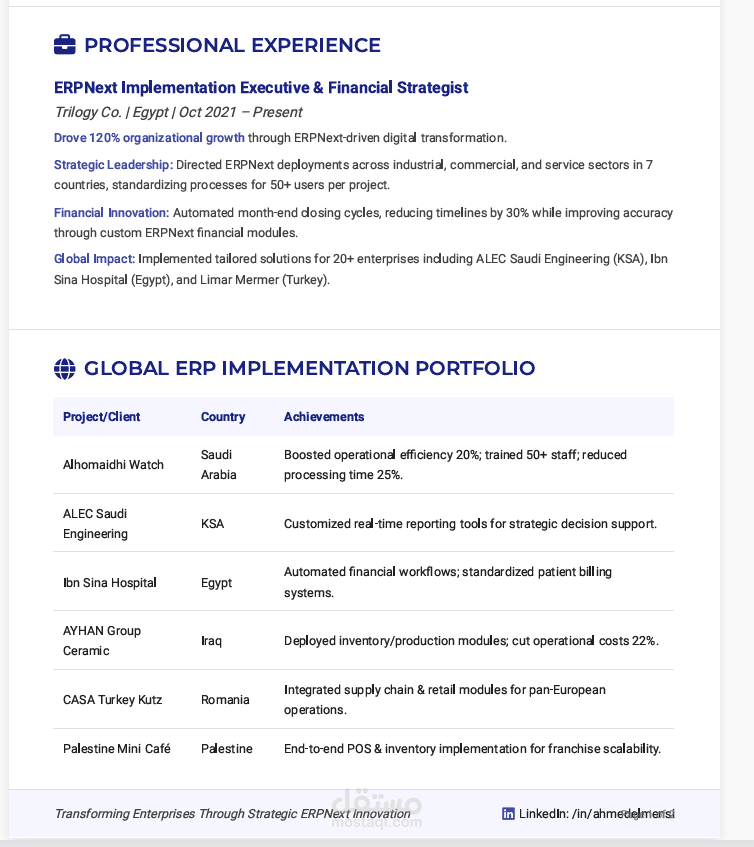Click the briefcase icon beside Professional Experience

(x=65, y=45)
